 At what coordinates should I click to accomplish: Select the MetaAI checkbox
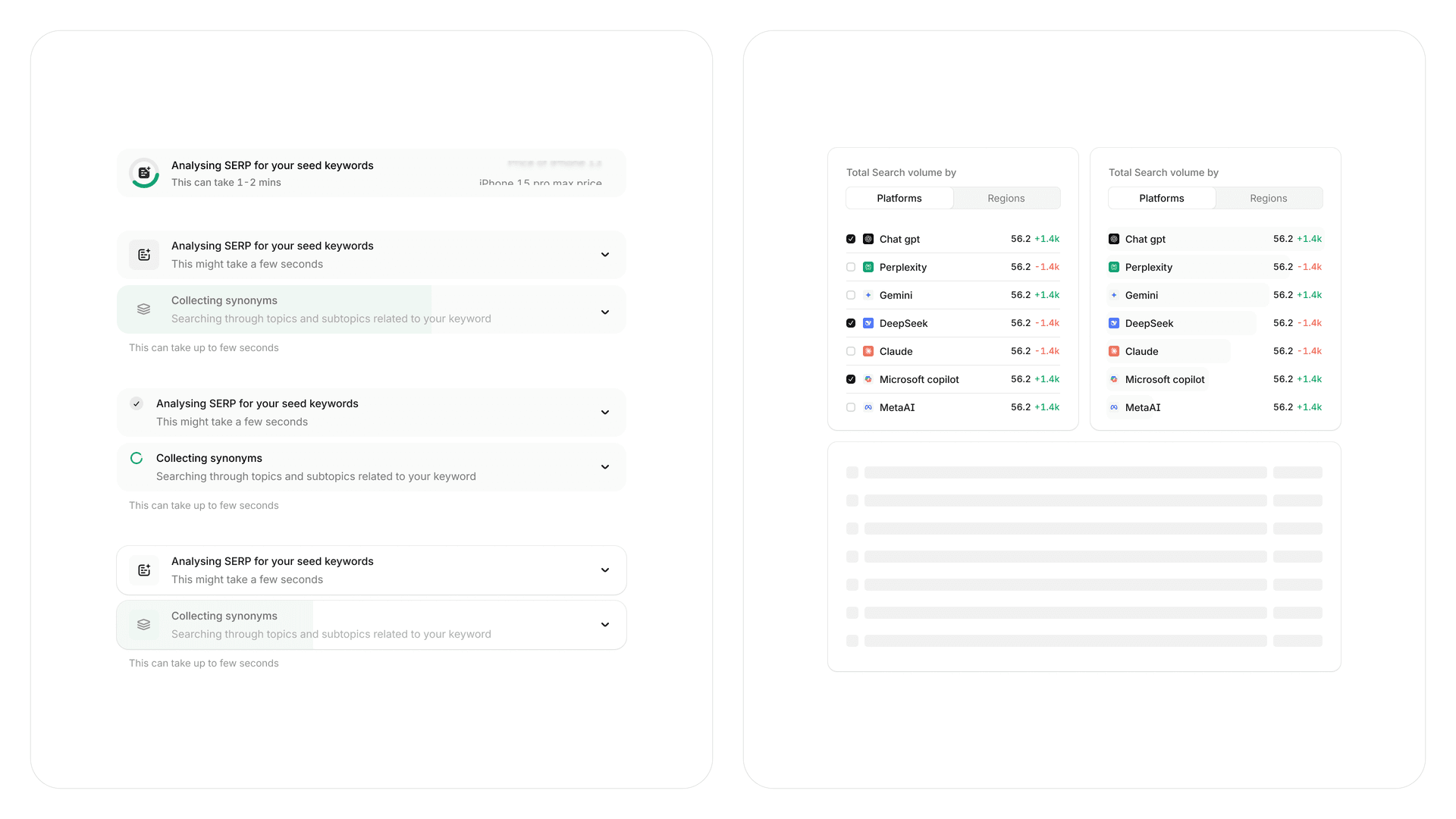[851, 407]
